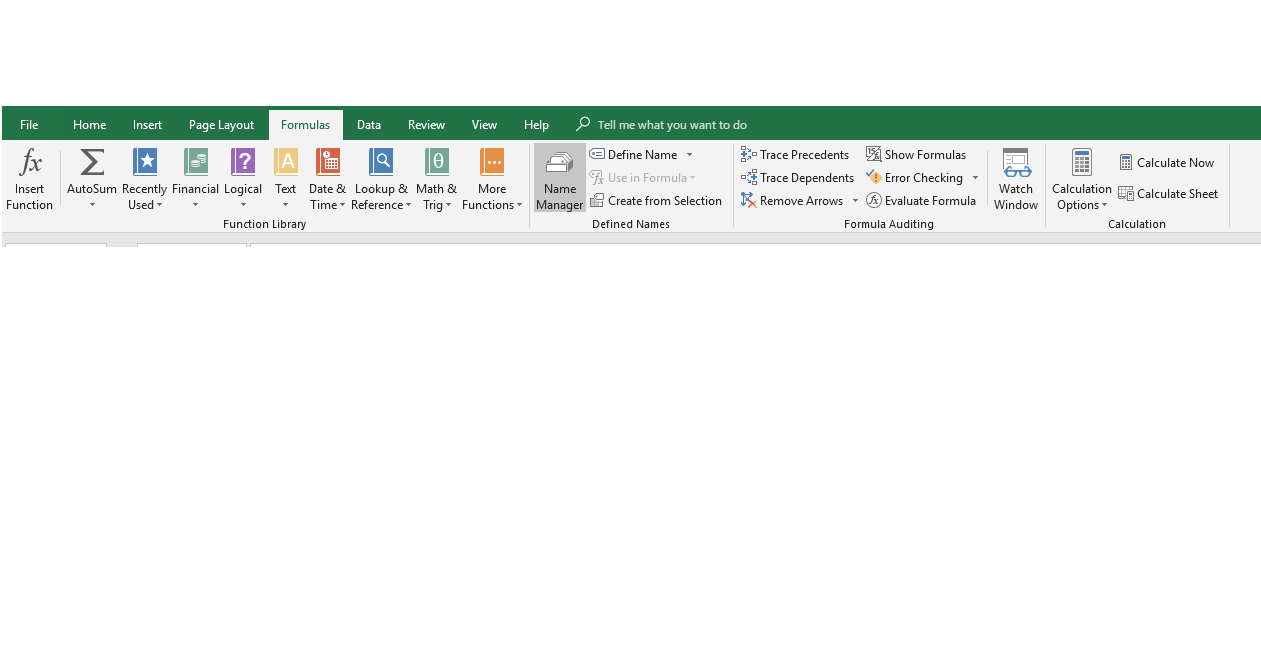Open the Calculation Options dropdown
This screenshot has width=1261, height=648.
point(1081,178)
